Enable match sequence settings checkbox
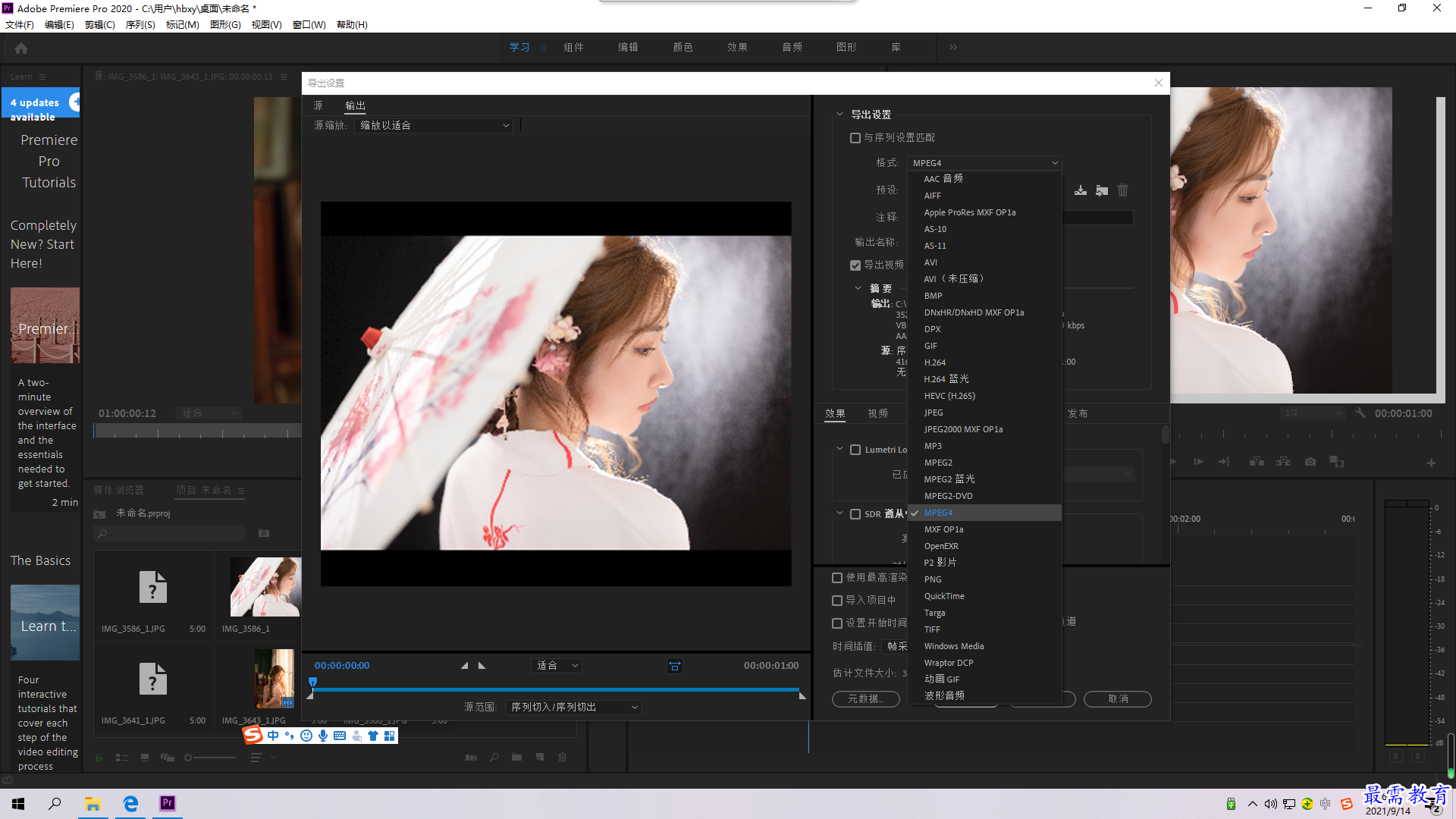The image size is (1456, 819). coord(855,138)
